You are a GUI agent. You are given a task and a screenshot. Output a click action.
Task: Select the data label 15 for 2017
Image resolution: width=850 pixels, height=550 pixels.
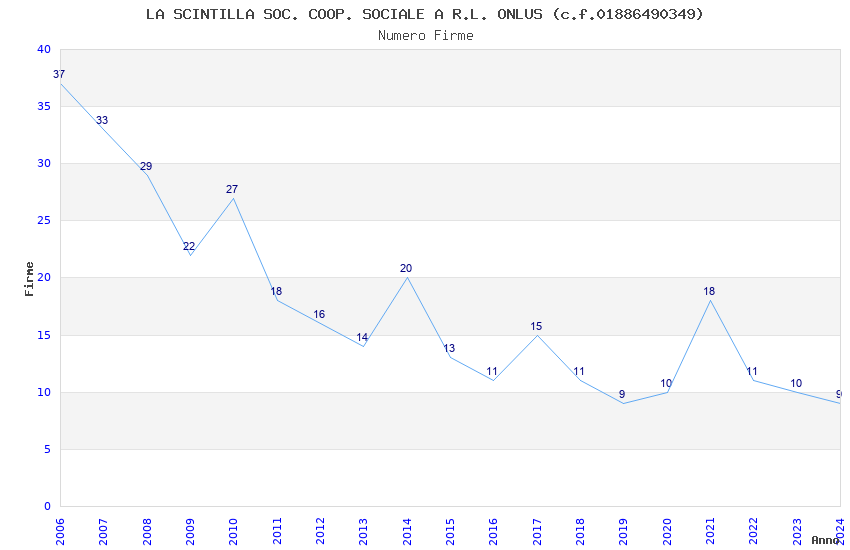coord(536,327)
